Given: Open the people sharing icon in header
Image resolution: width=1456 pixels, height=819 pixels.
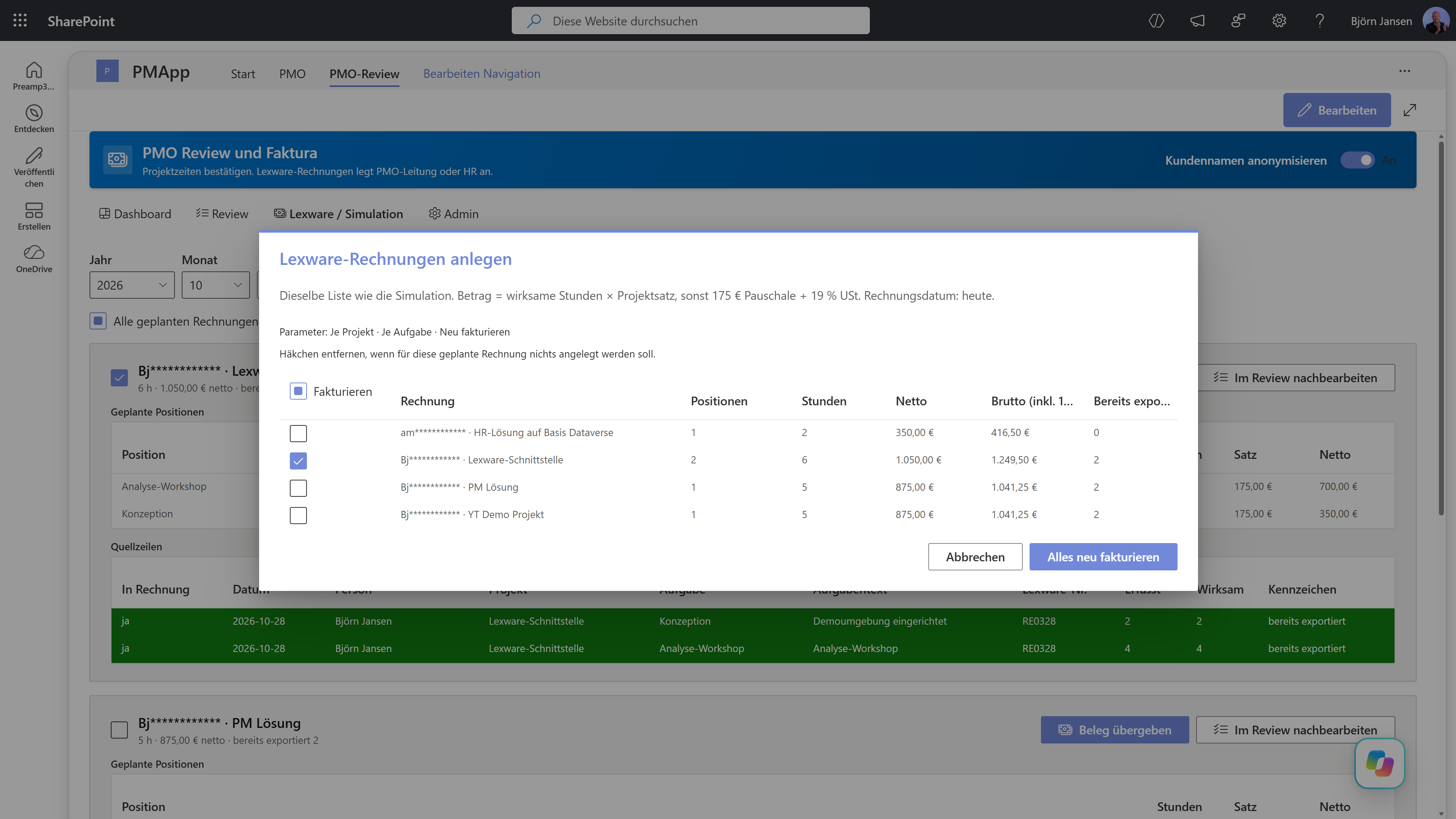Looking at the screenshot, I should (1238, 21).
